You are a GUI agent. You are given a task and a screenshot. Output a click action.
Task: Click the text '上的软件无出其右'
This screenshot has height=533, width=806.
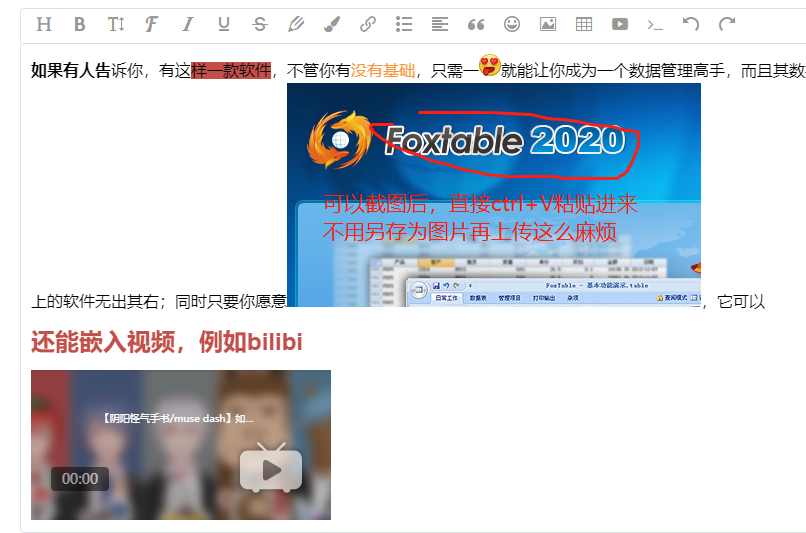(x=95, y=301)
